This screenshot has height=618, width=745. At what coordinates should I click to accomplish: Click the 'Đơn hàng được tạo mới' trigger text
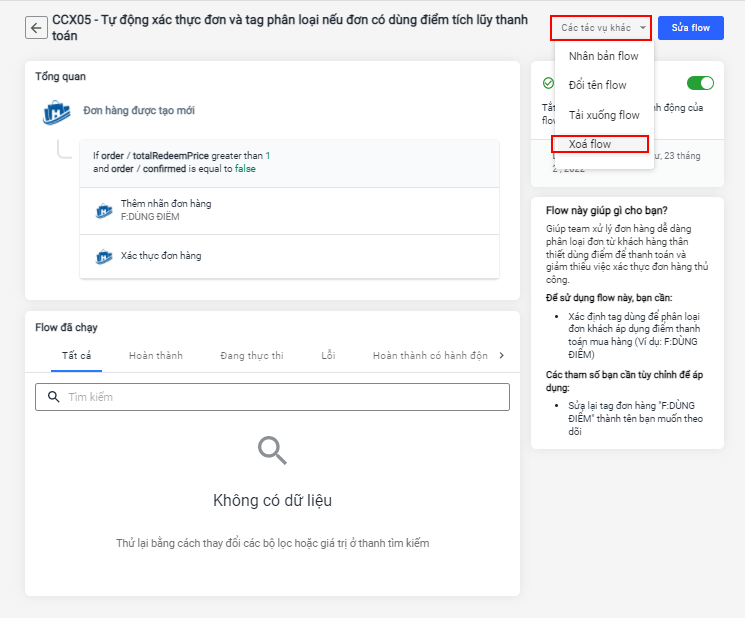[x=139, y=111]
